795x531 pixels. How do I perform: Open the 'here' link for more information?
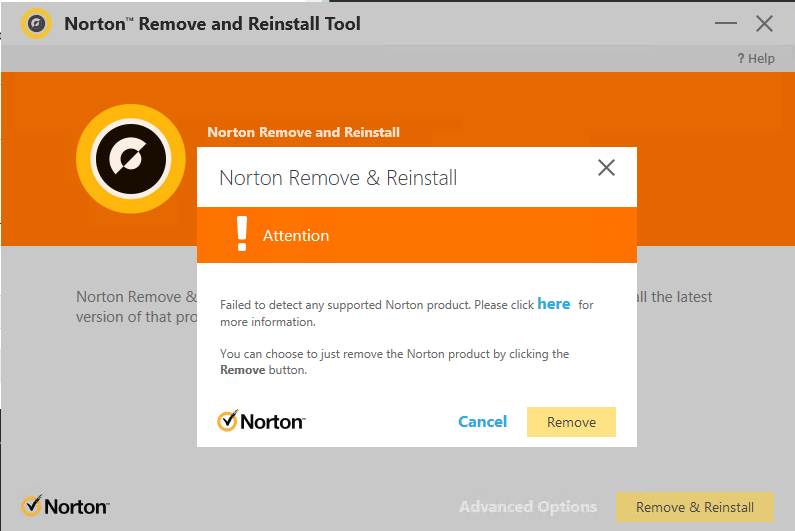(554, 304)
